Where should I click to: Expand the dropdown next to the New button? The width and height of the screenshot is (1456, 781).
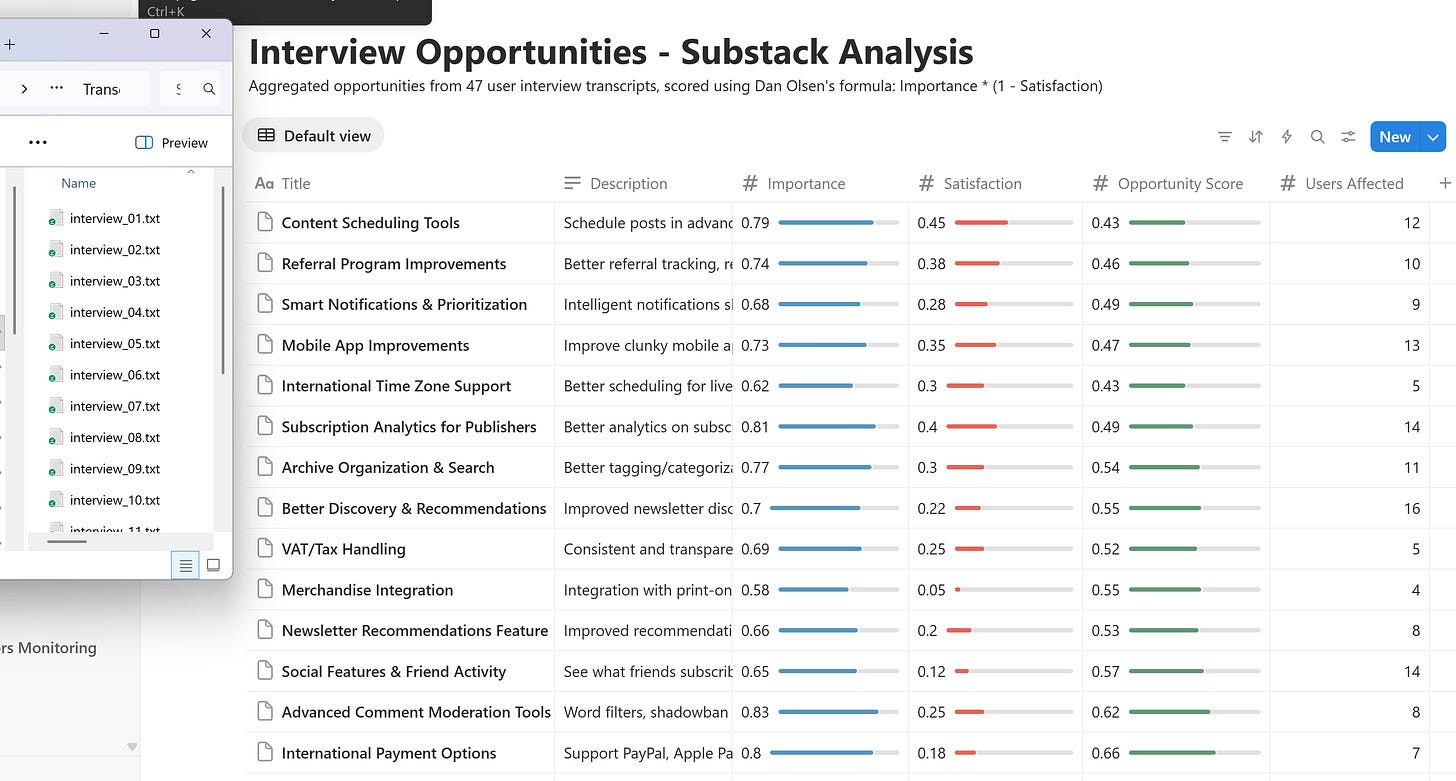tap(1432, 136)
